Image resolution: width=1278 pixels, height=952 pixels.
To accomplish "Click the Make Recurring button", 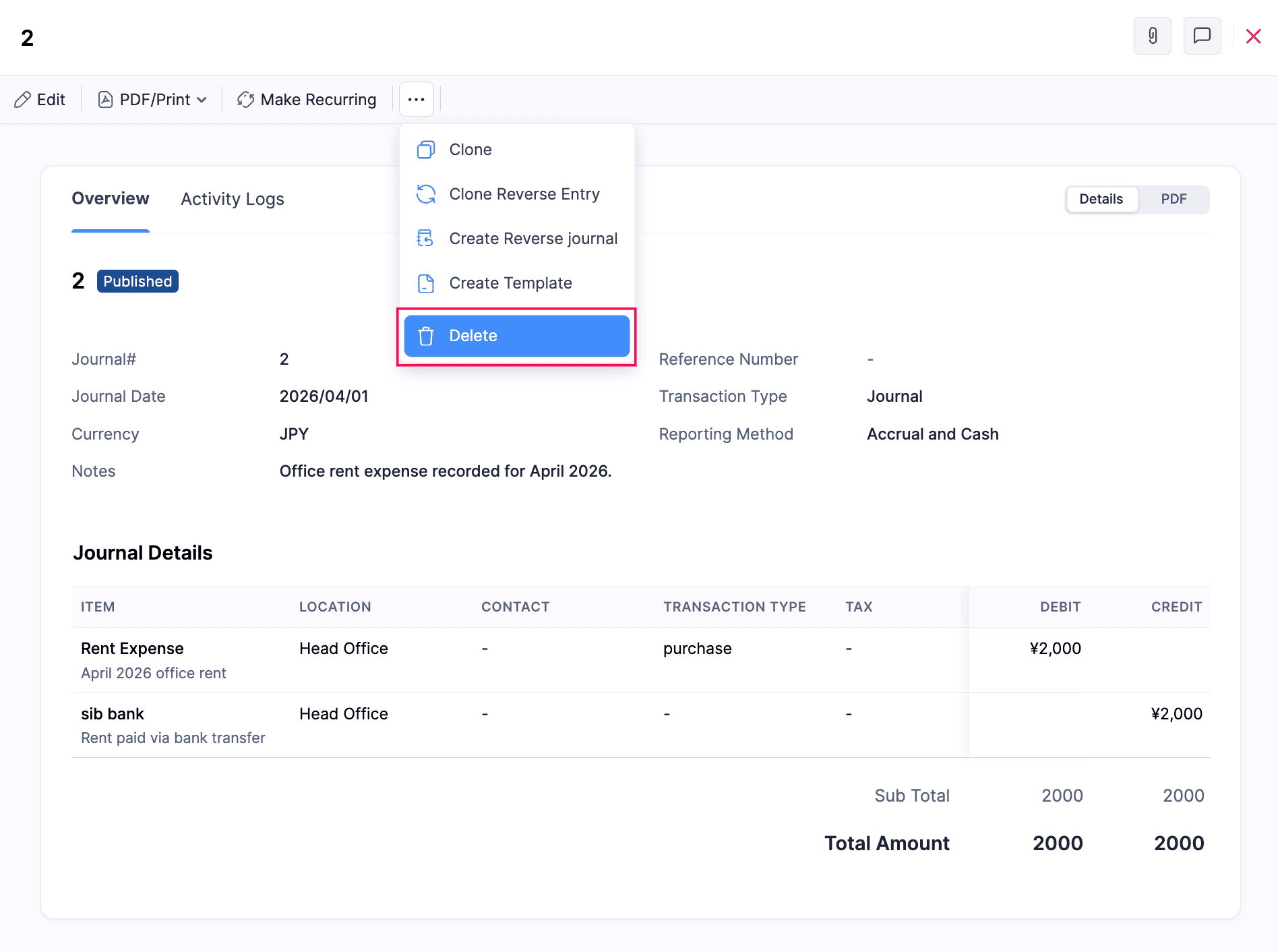I will tap(307, 100).
